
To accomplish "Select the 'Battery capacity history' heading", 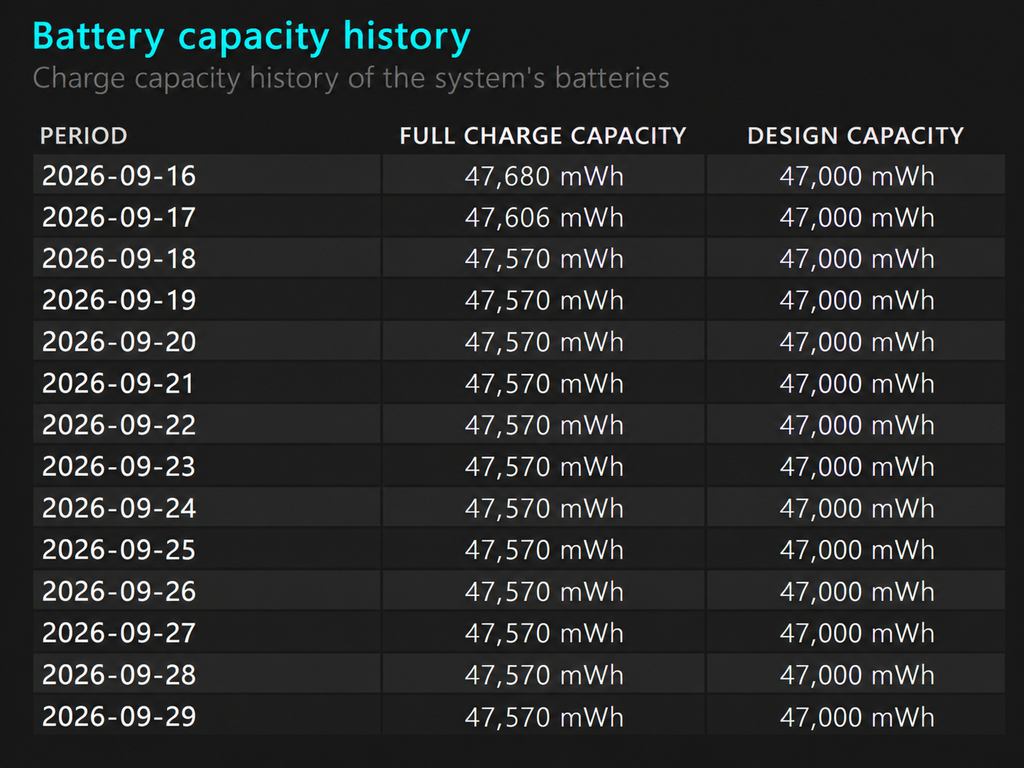I will click(251, 37).
